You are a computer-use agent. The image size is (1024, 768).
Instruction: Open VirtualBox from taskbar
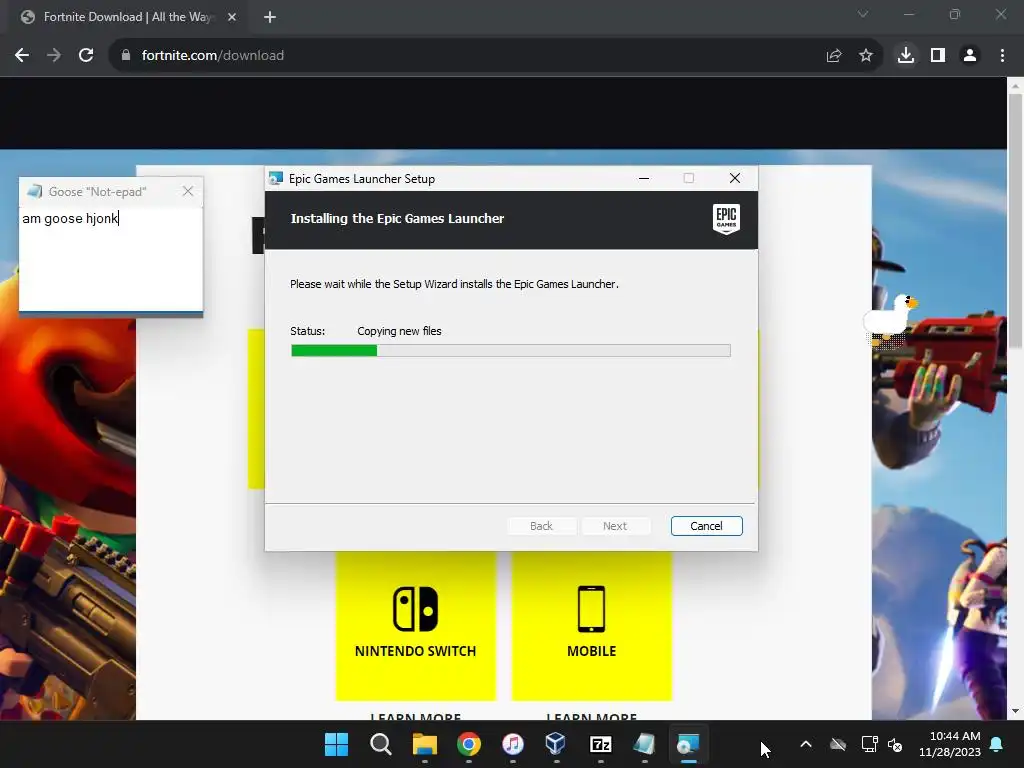click(x=556, y=744)
